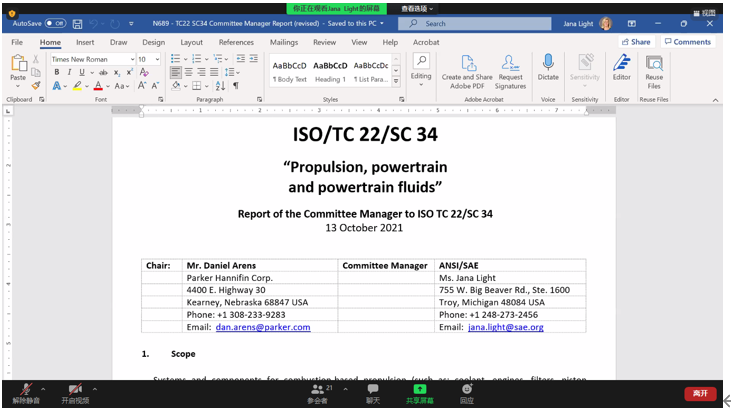Click the Dictate microphone icon
731x411 pixels.
click(548, 64)
